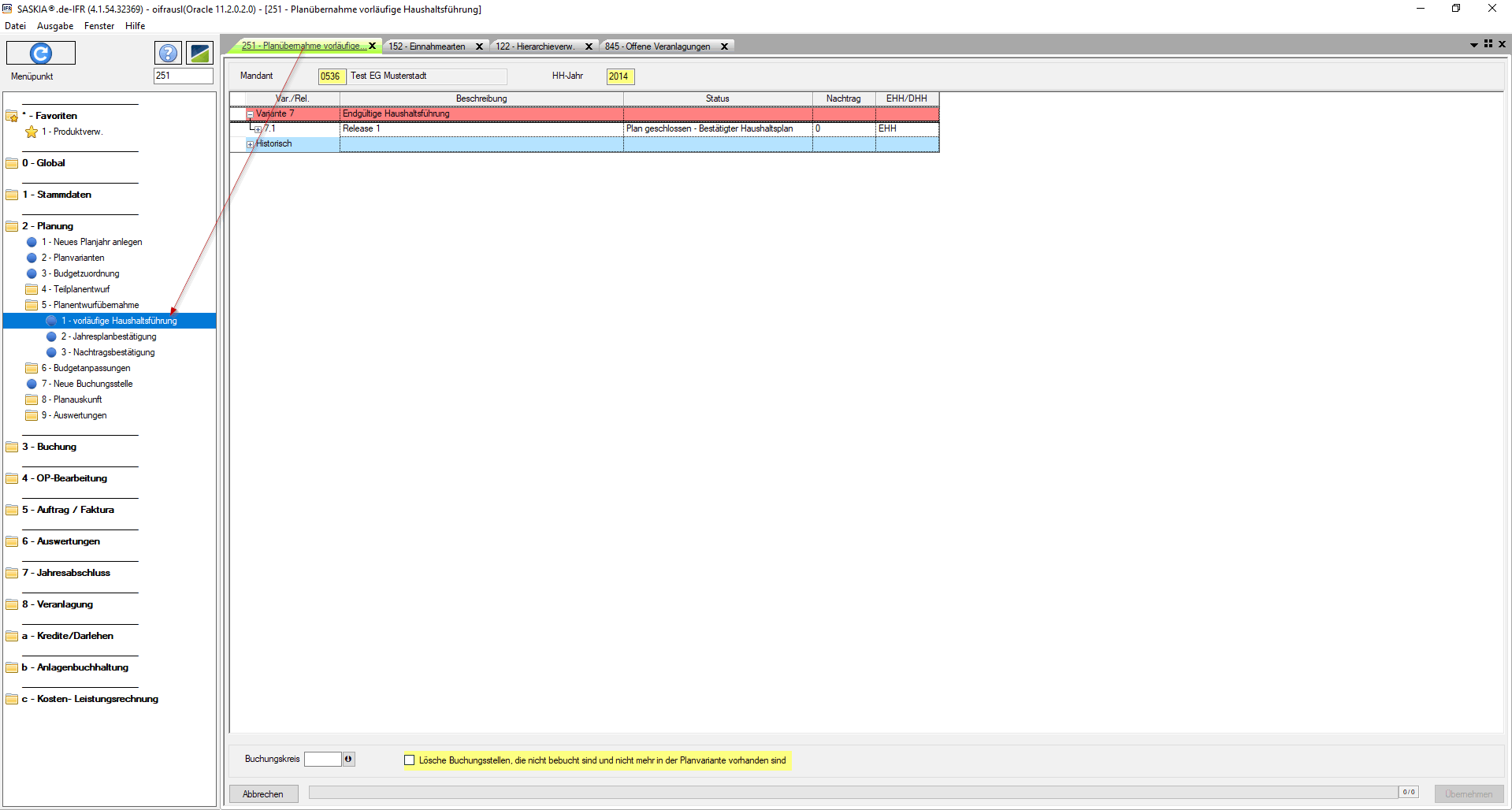The height and width of the screenshot is (810, 1512).
Task: Expand the Historisch row
Action: (250, 144)
